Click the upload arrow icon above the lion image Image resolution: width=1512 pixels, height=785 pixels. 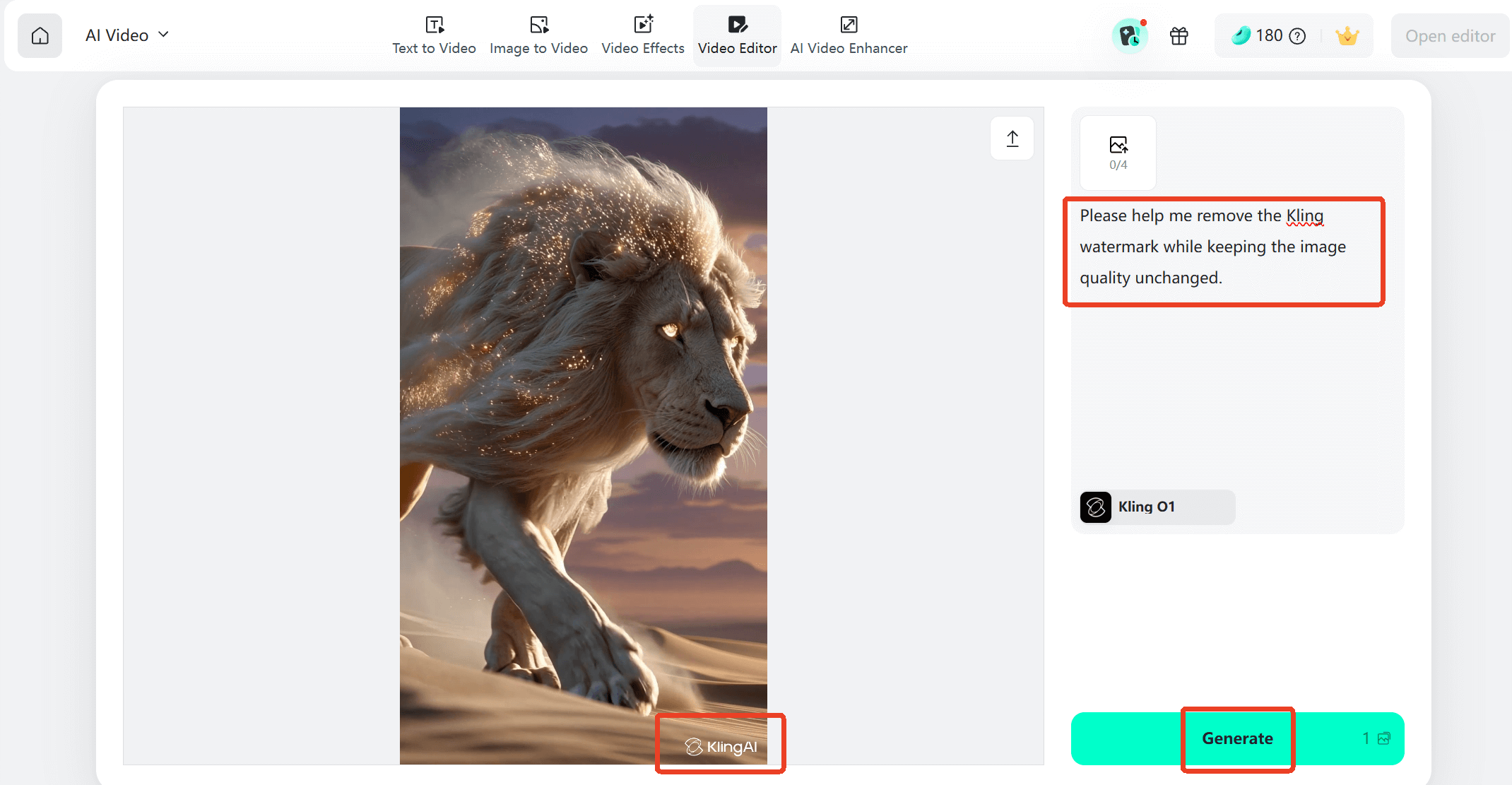1012,138
